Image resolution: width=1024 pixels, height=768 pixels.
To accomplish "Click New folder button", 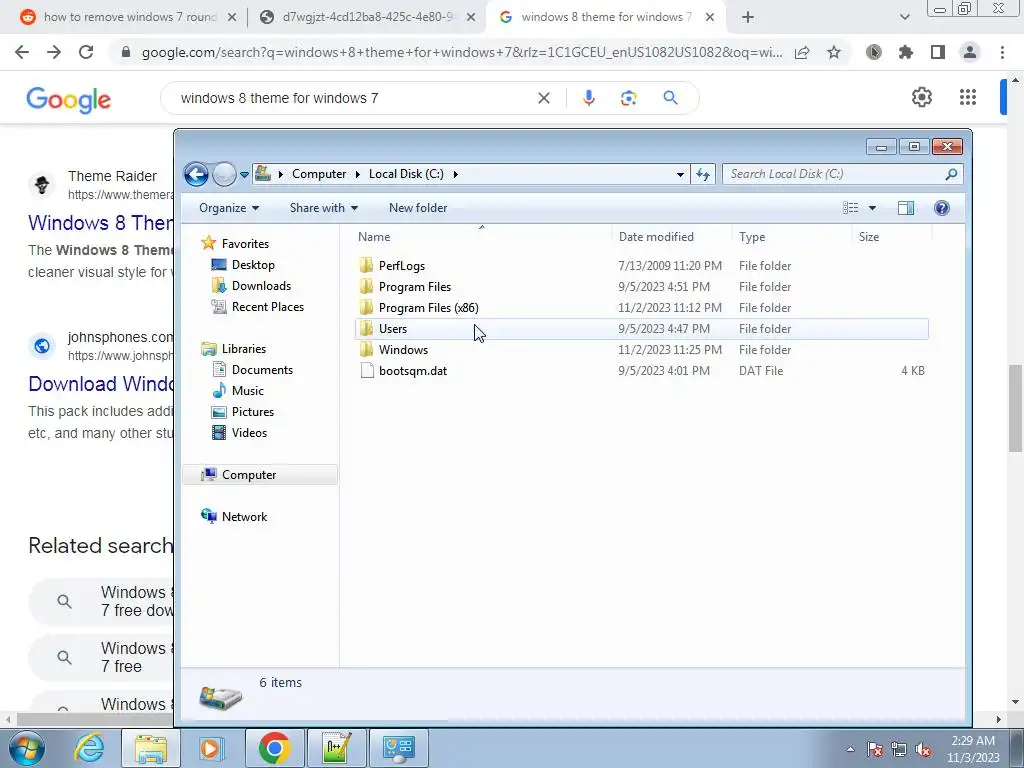I will (x=418, y=208).
